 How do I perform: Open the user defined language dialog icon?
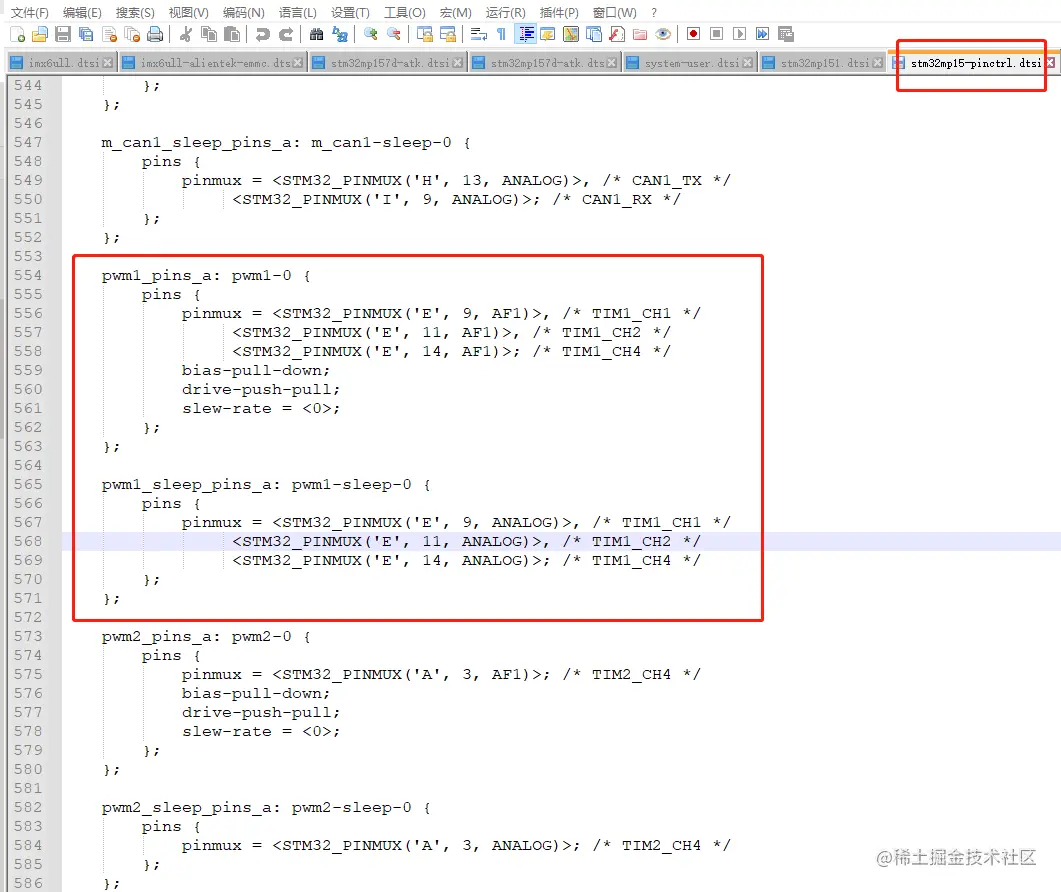tap(547, 34)
